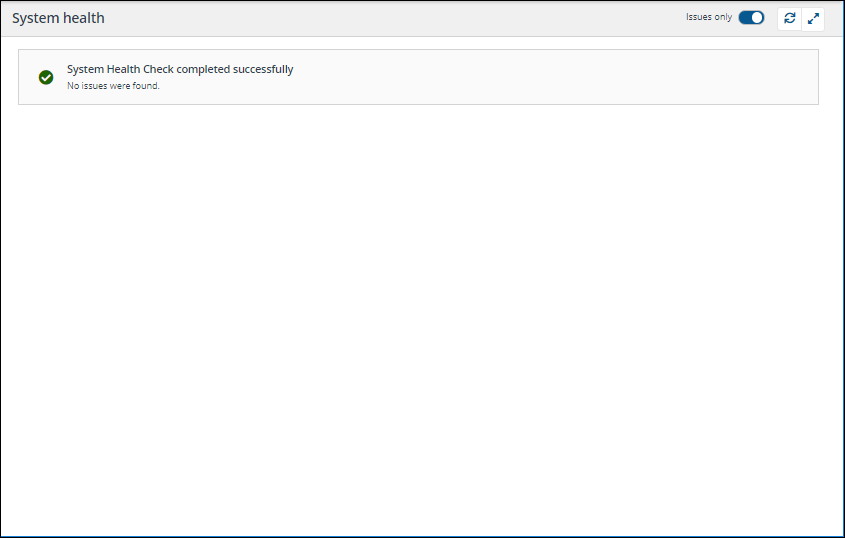845x538 pixels.
Task: Refresh the System health check
Action: tap(789, 18)
